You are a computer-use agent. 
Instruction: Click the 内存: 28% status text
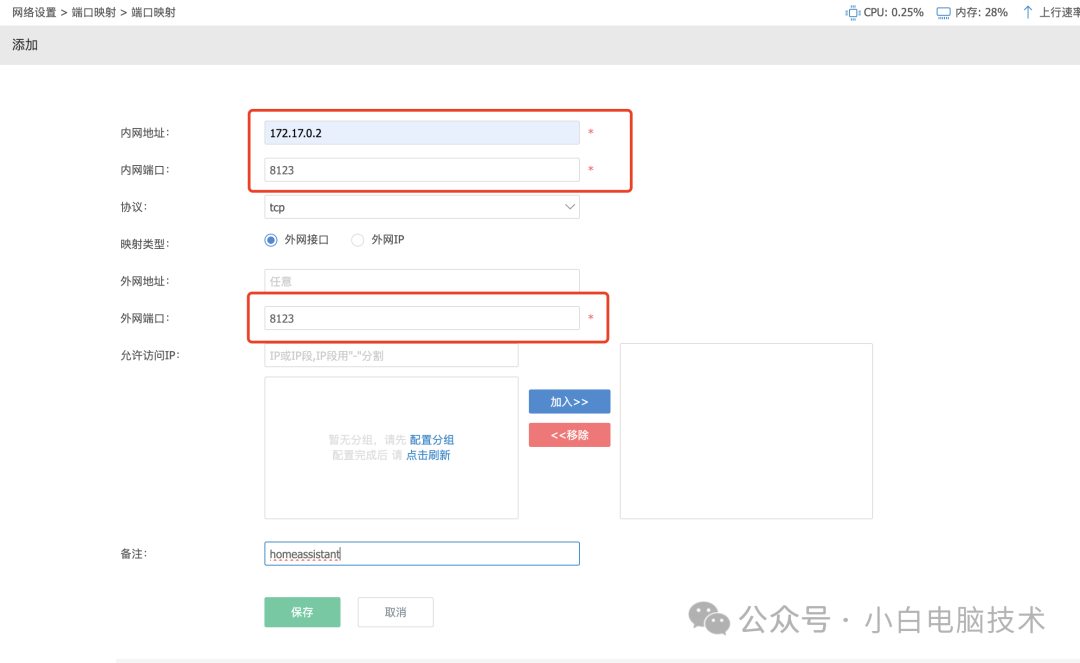pos(981,12)
